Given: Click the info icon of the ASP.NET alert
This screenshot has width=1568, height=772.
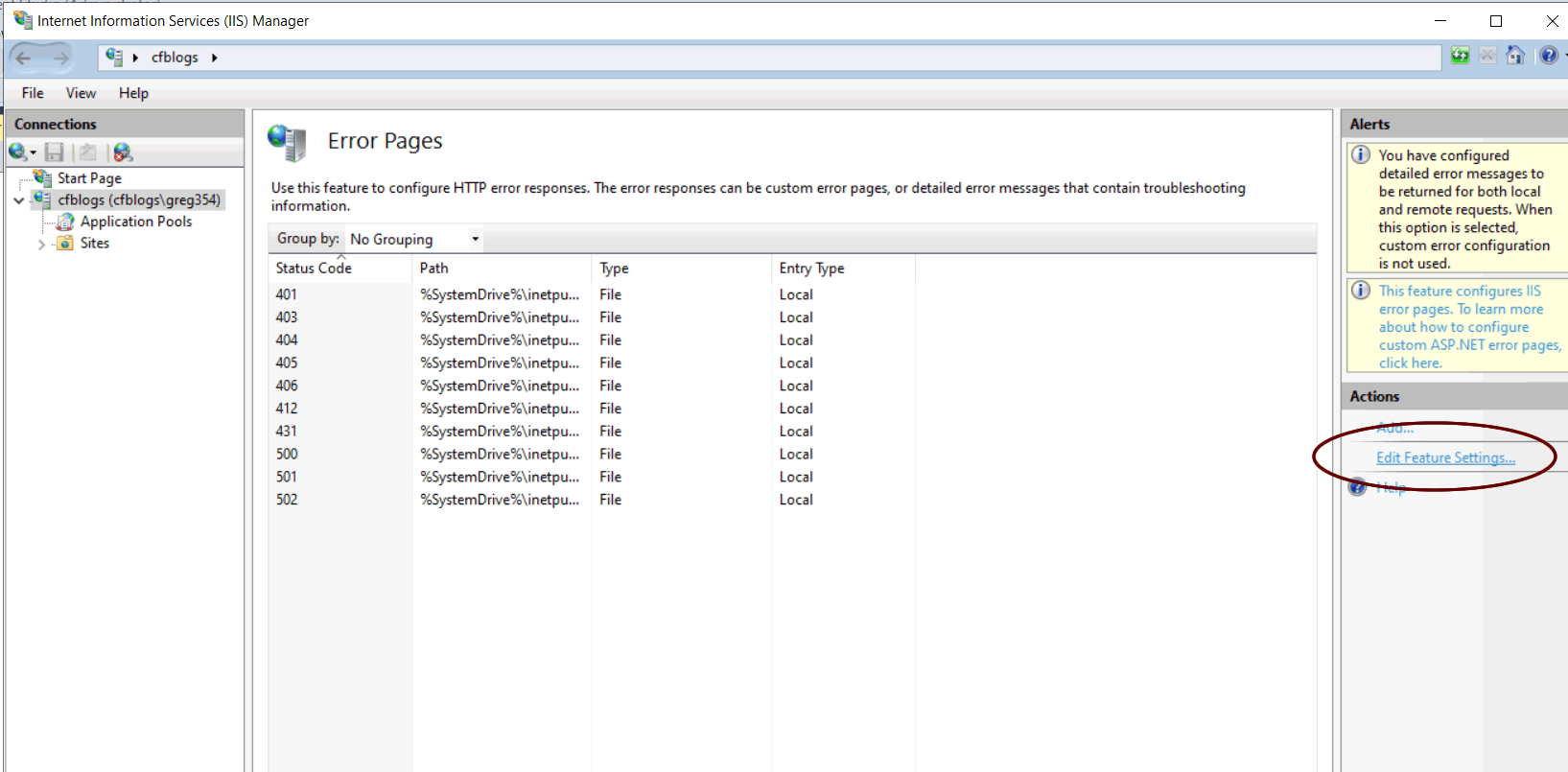Looking at the screenshot, I should (x=1361, y=291).
